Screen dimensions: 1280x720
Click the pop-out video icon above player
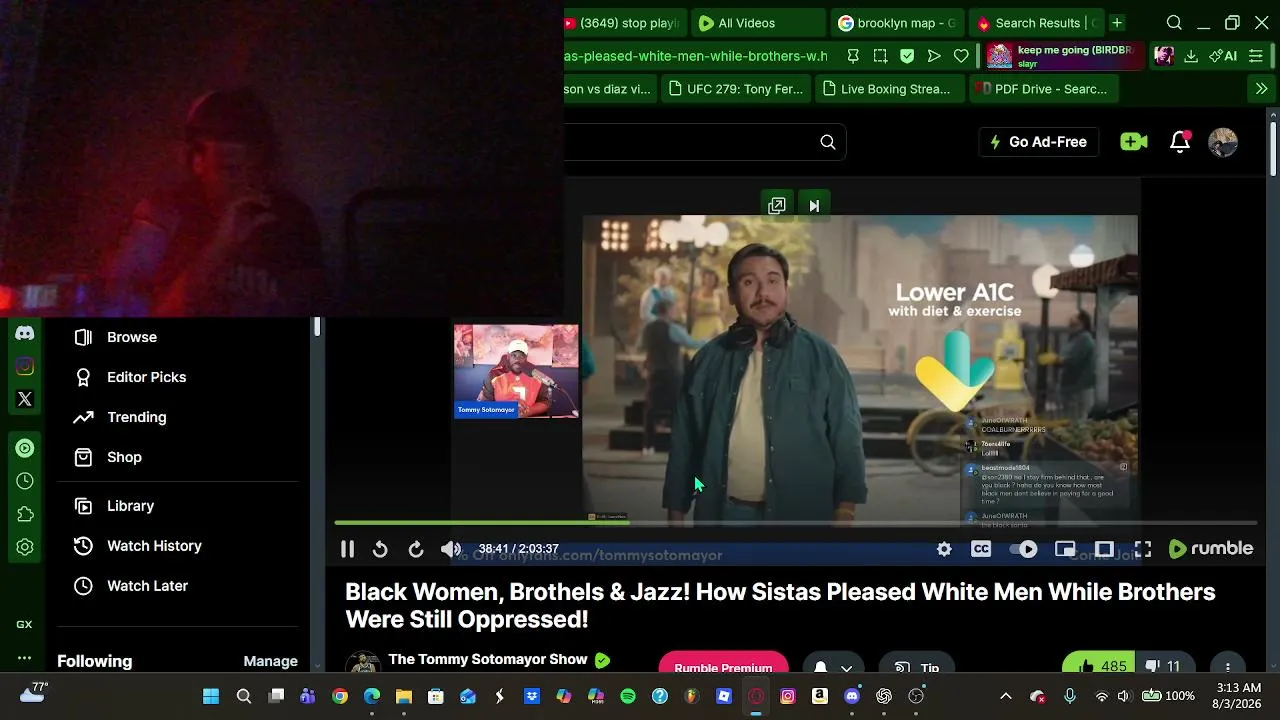coord(777,206)
